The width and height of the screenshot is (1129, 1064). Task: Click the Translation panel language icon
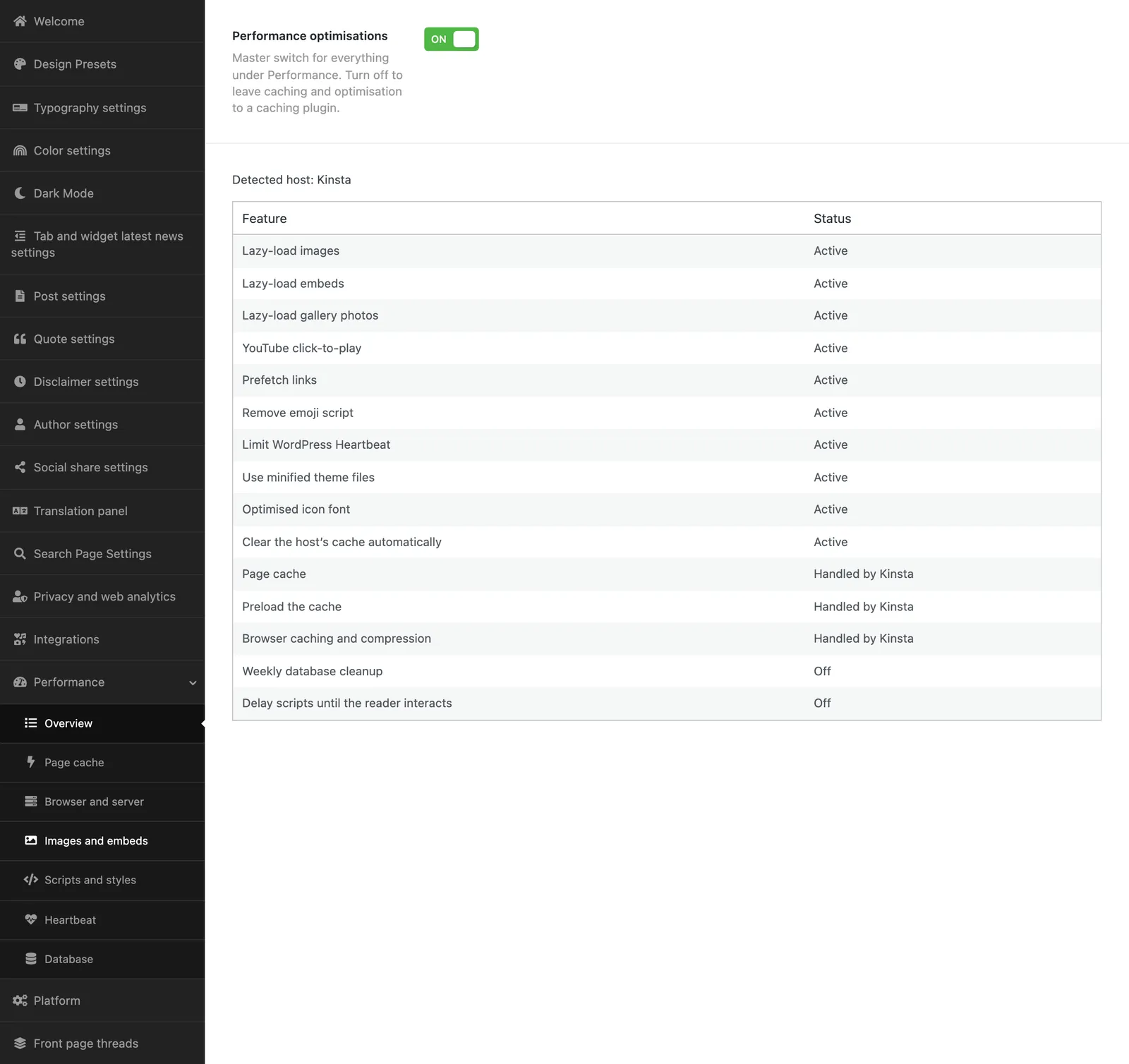coord(20,511)
